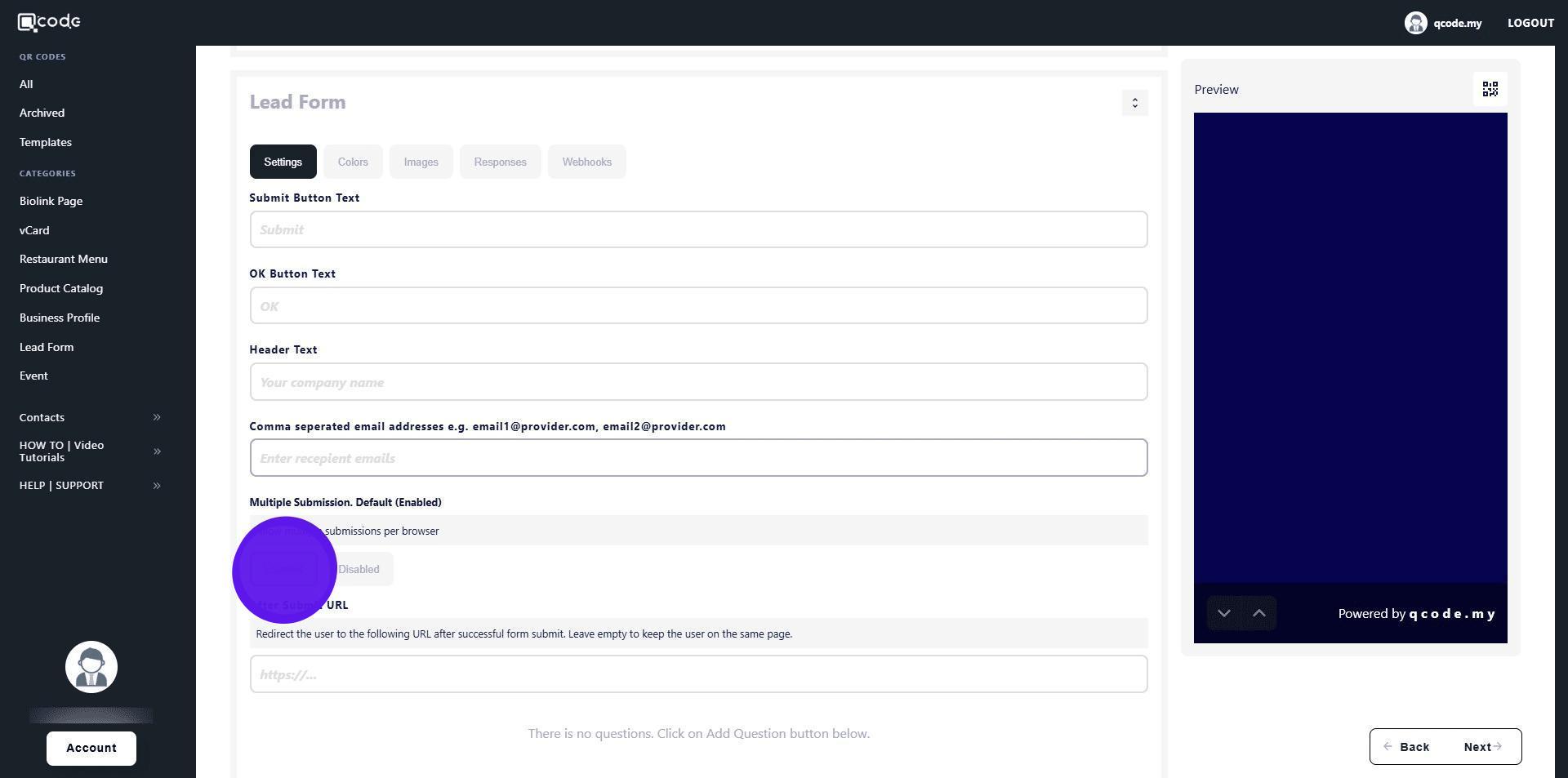Open the Account button
This screenshot has height=778, width=1568.
point(91,748)
